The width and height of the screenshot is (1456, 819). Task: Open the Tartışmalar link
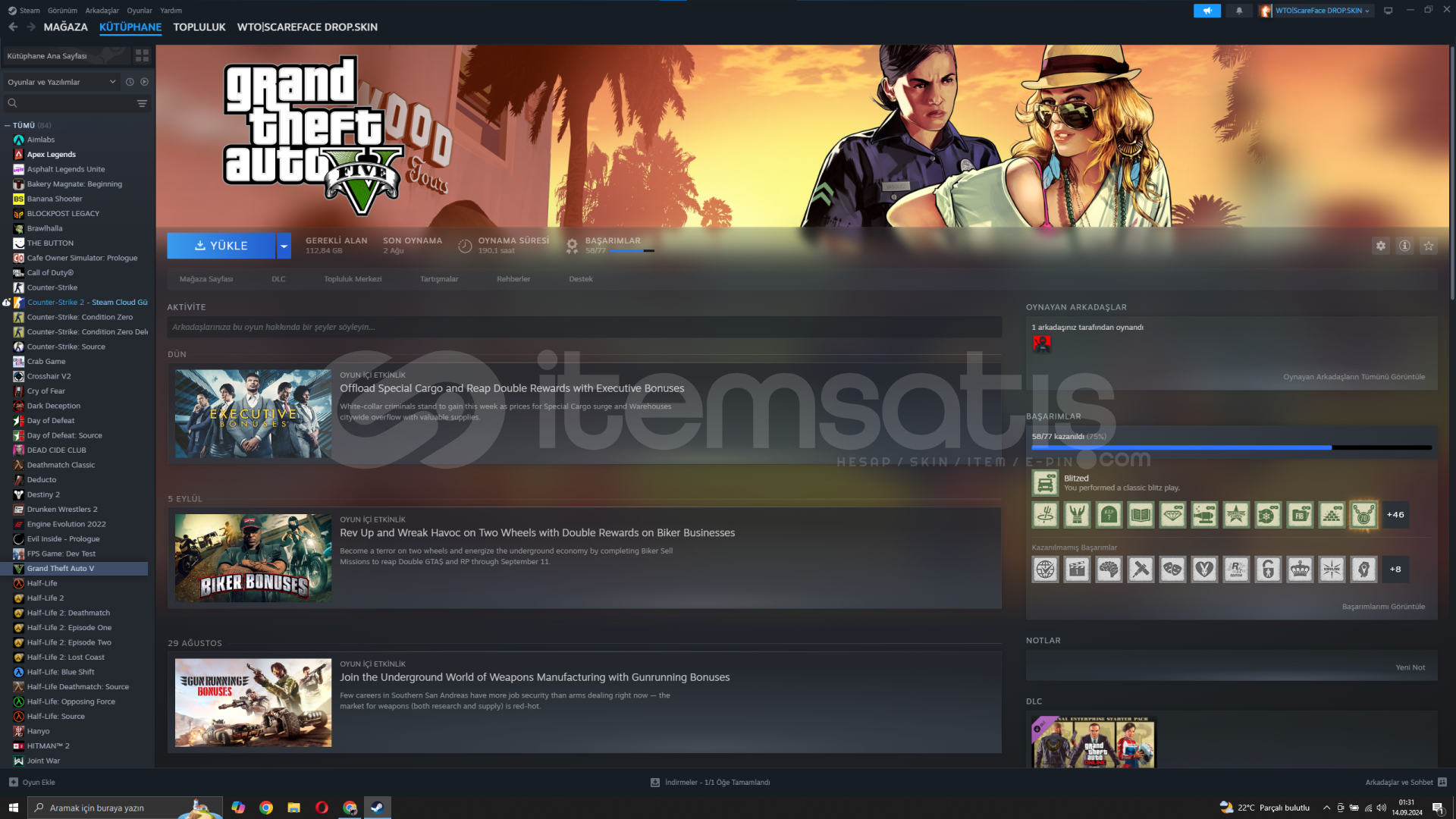click(439, 279)
